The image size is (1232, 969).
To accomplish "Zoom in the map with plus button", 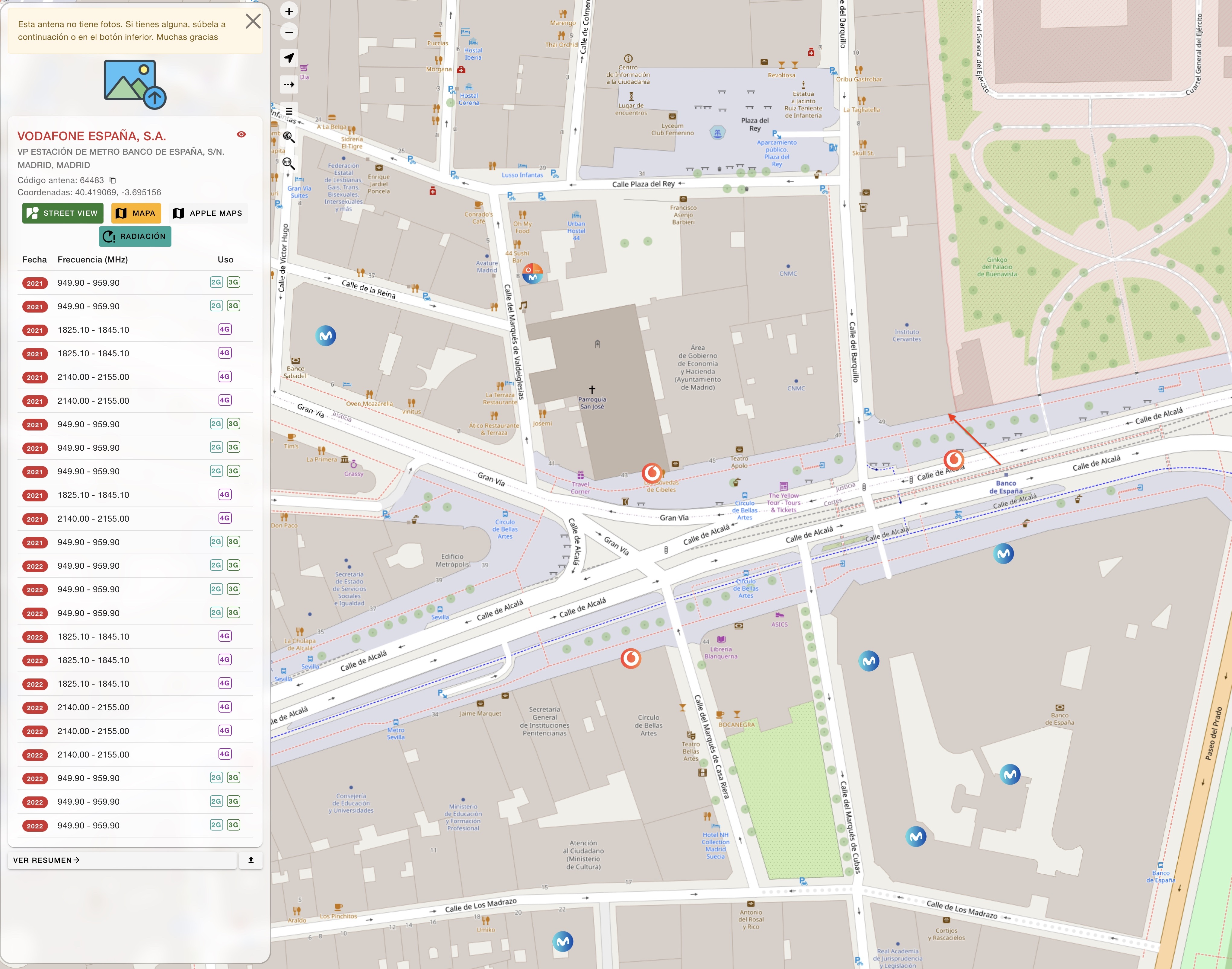I will tap(289, 11).
